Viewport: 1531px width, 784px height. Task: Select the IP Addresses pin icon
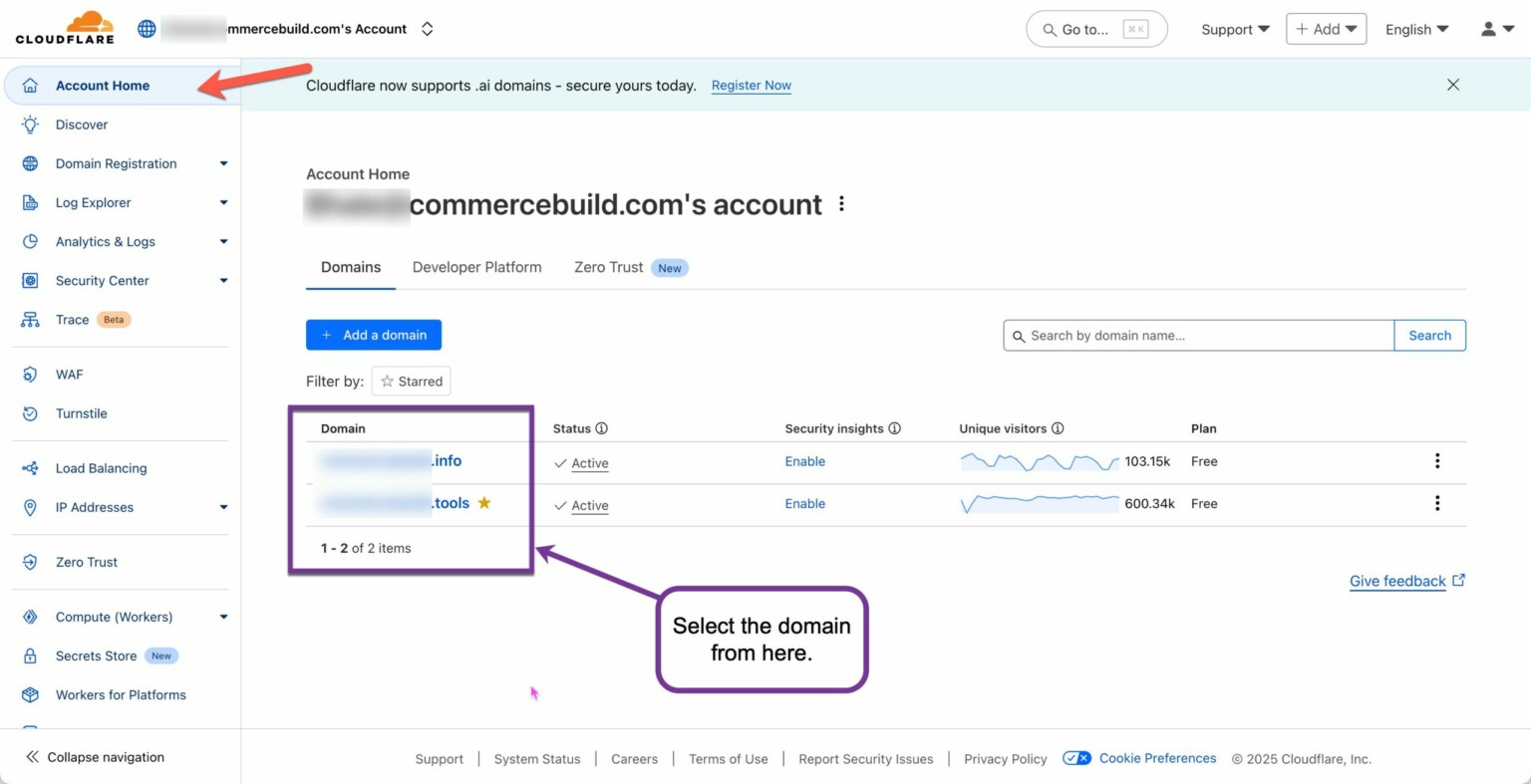(x=31, y=507)
